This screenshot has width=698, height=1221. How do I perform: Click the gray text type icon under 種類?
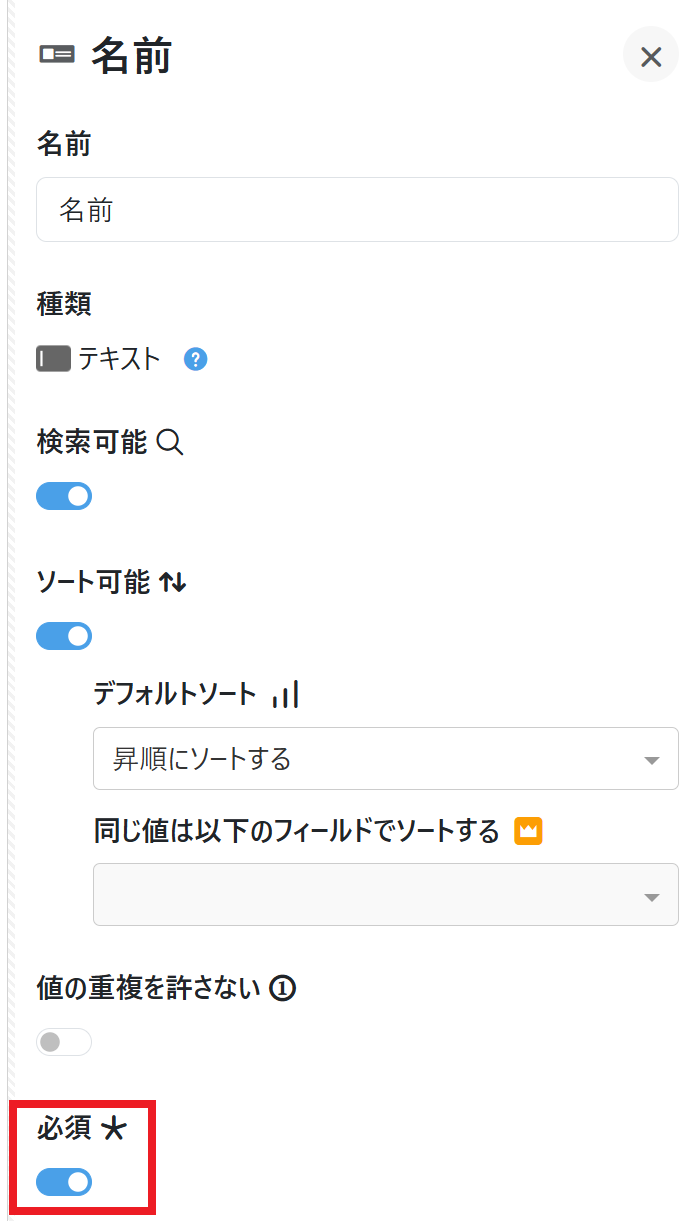[53, 359]
